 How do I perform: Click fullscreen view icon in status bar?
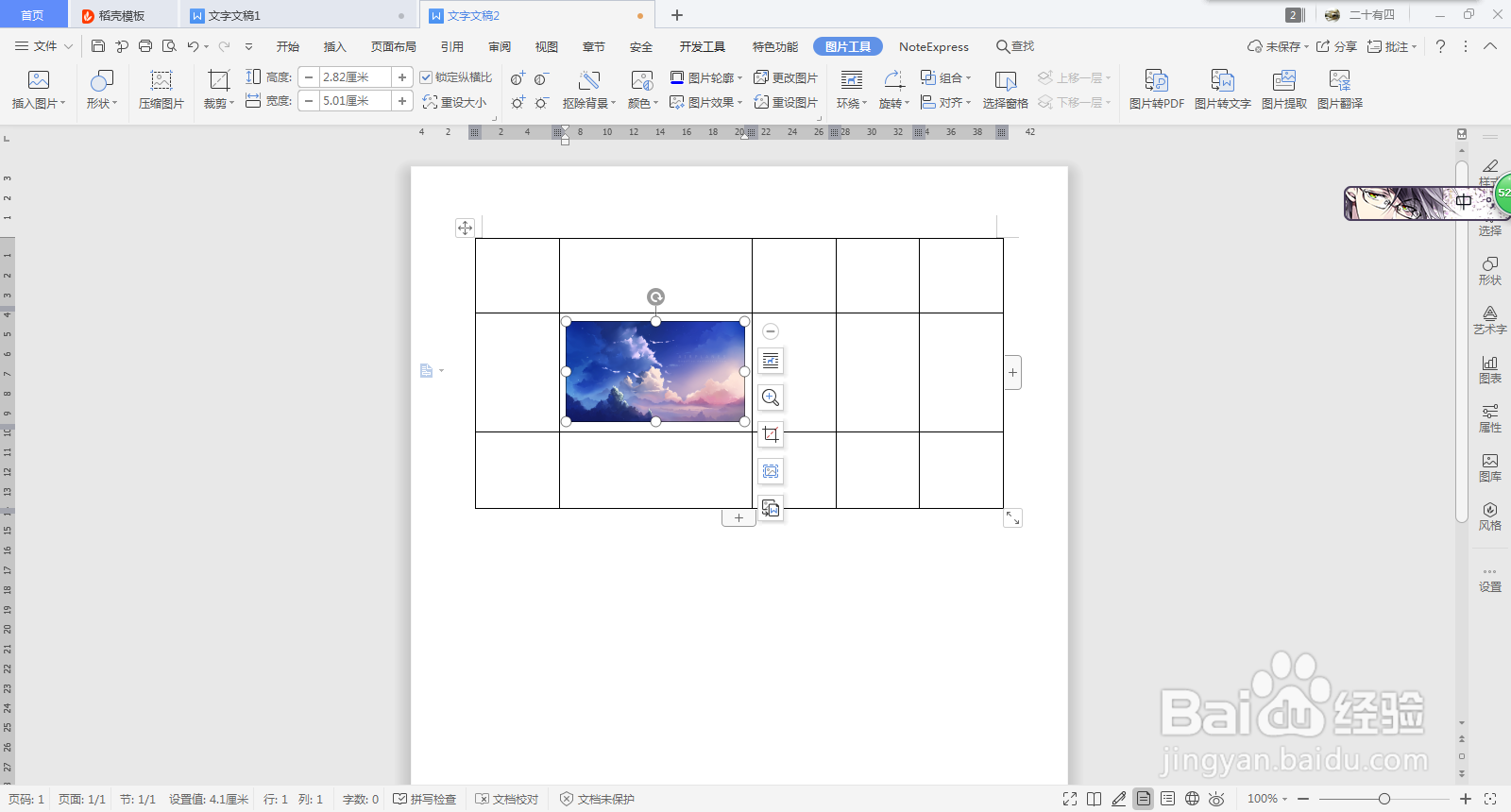(1070, 799)
